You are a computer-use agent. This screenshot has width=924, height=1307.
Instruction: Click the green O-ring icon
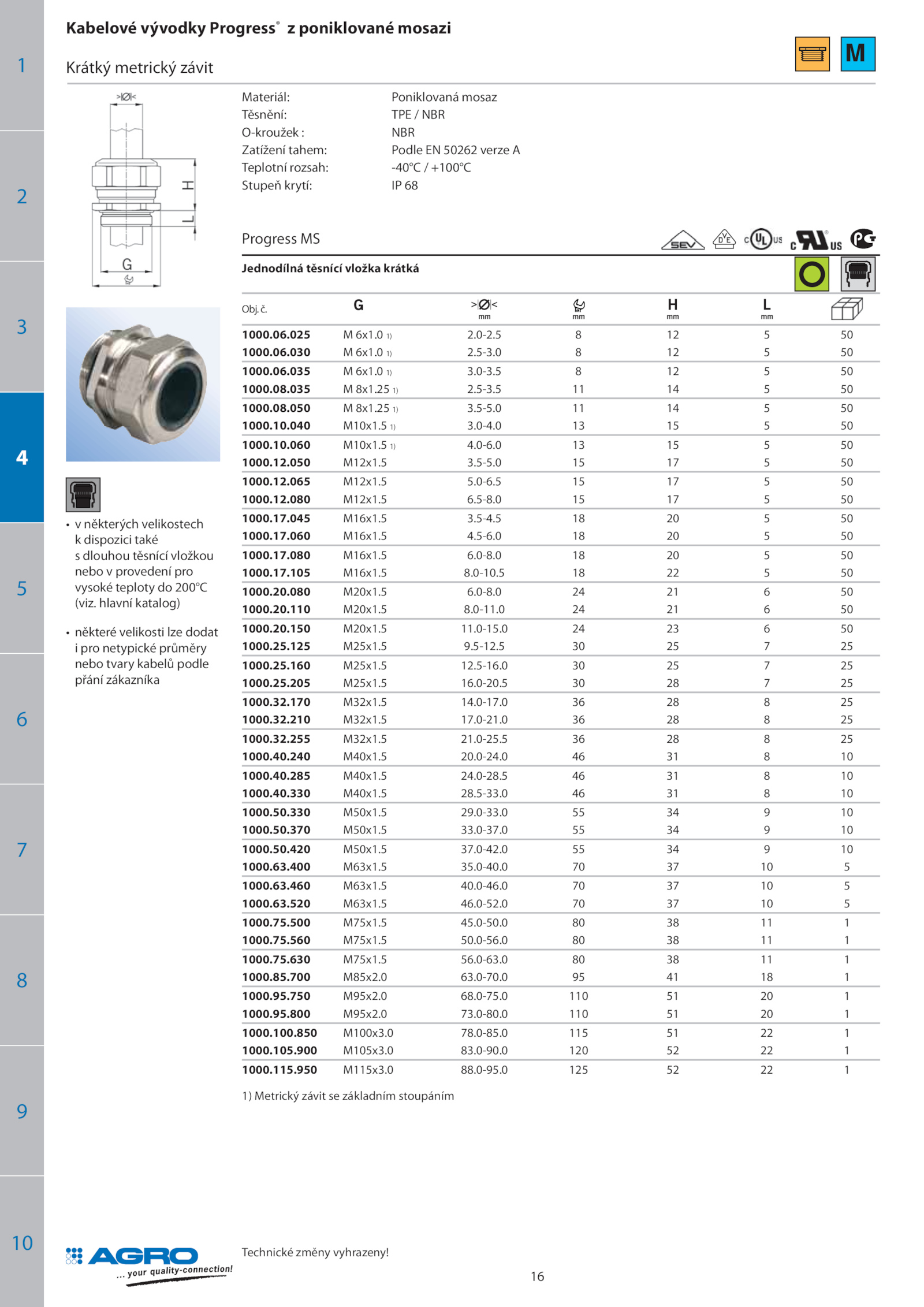pyautogui.click(x=811, y=274)
